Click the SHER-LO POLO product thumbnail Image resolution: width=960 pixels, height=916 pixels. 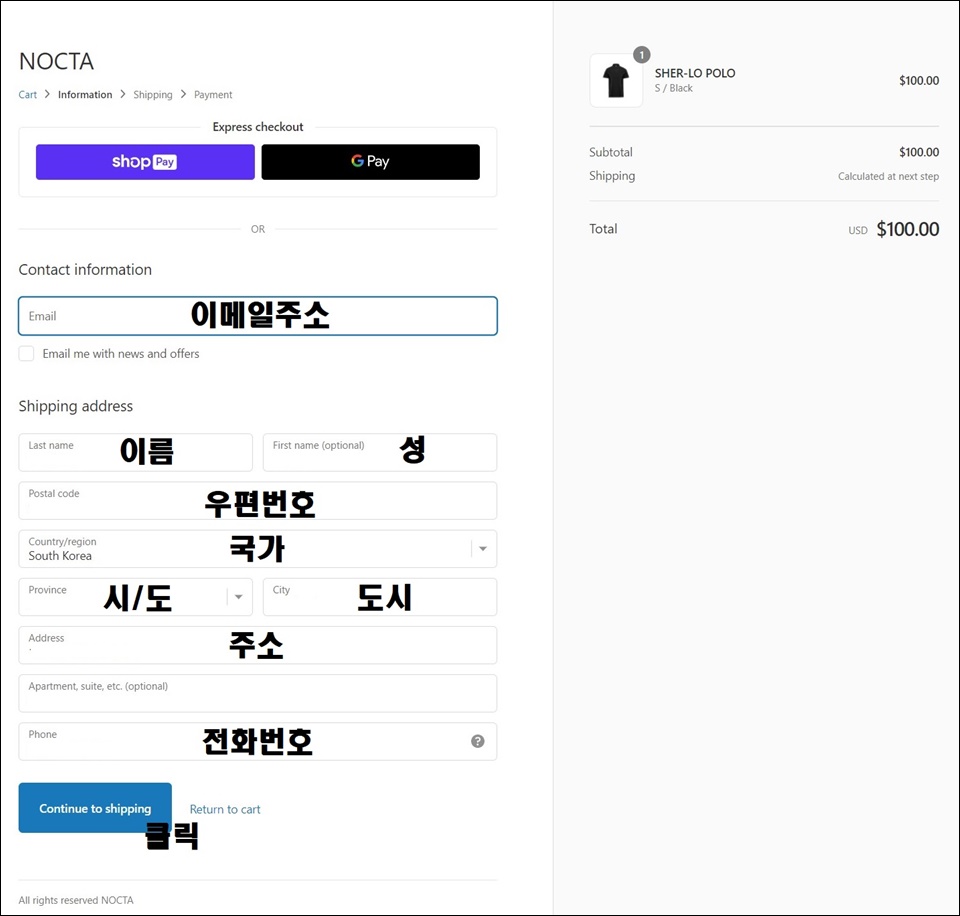616,80
